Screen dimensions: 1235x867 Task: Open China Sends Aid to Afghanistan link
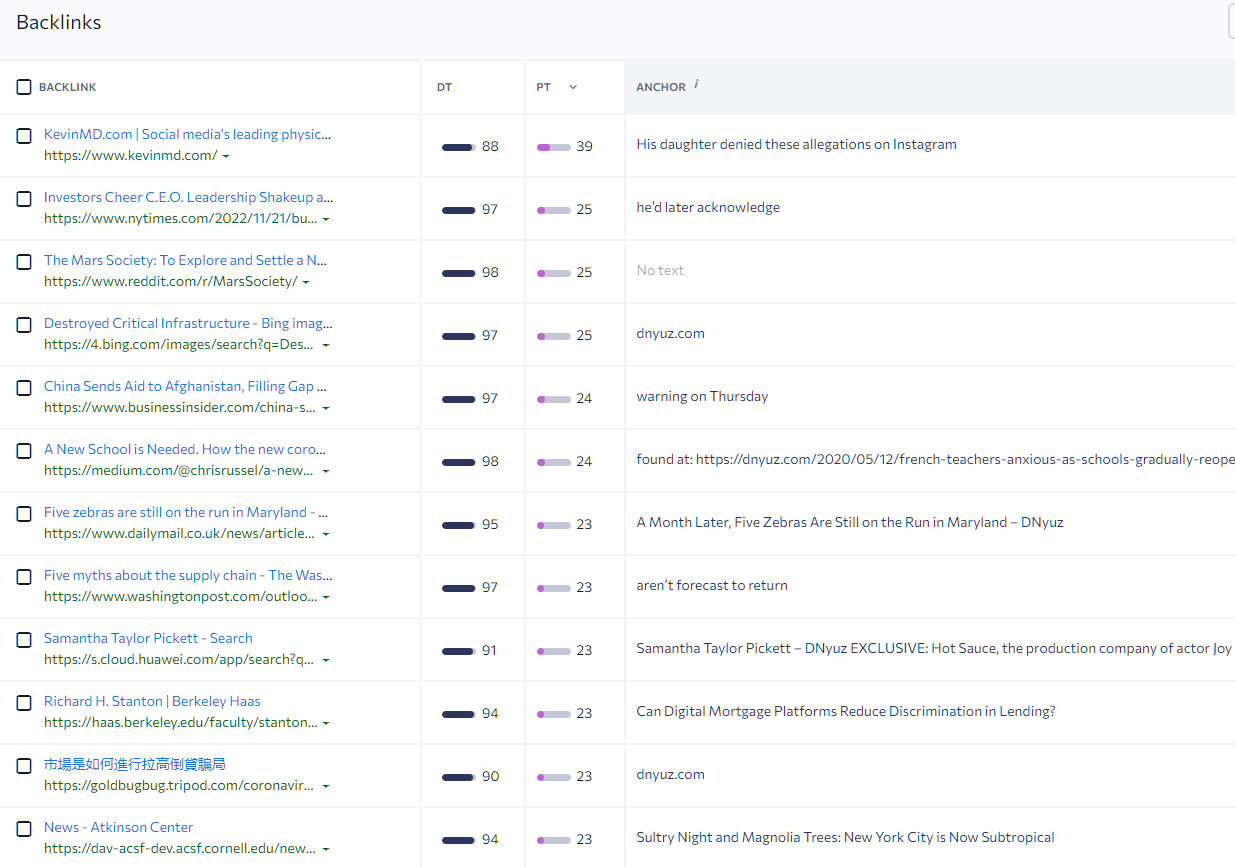tap(185, 386)
